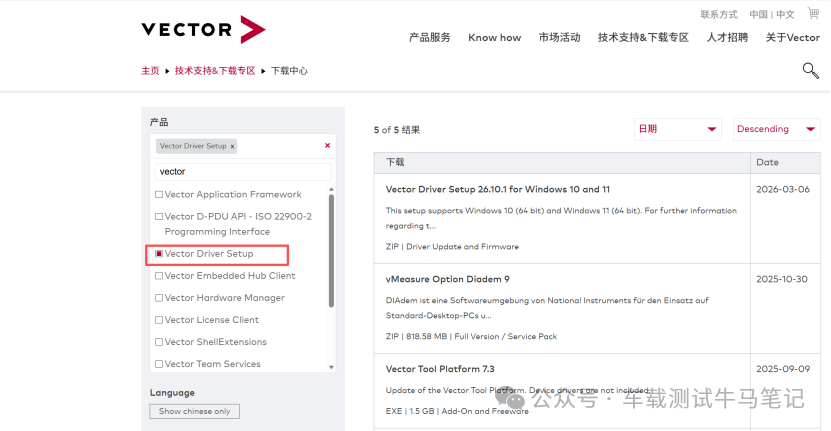Check Vector D-PDU API checkbox

point(158,216)
